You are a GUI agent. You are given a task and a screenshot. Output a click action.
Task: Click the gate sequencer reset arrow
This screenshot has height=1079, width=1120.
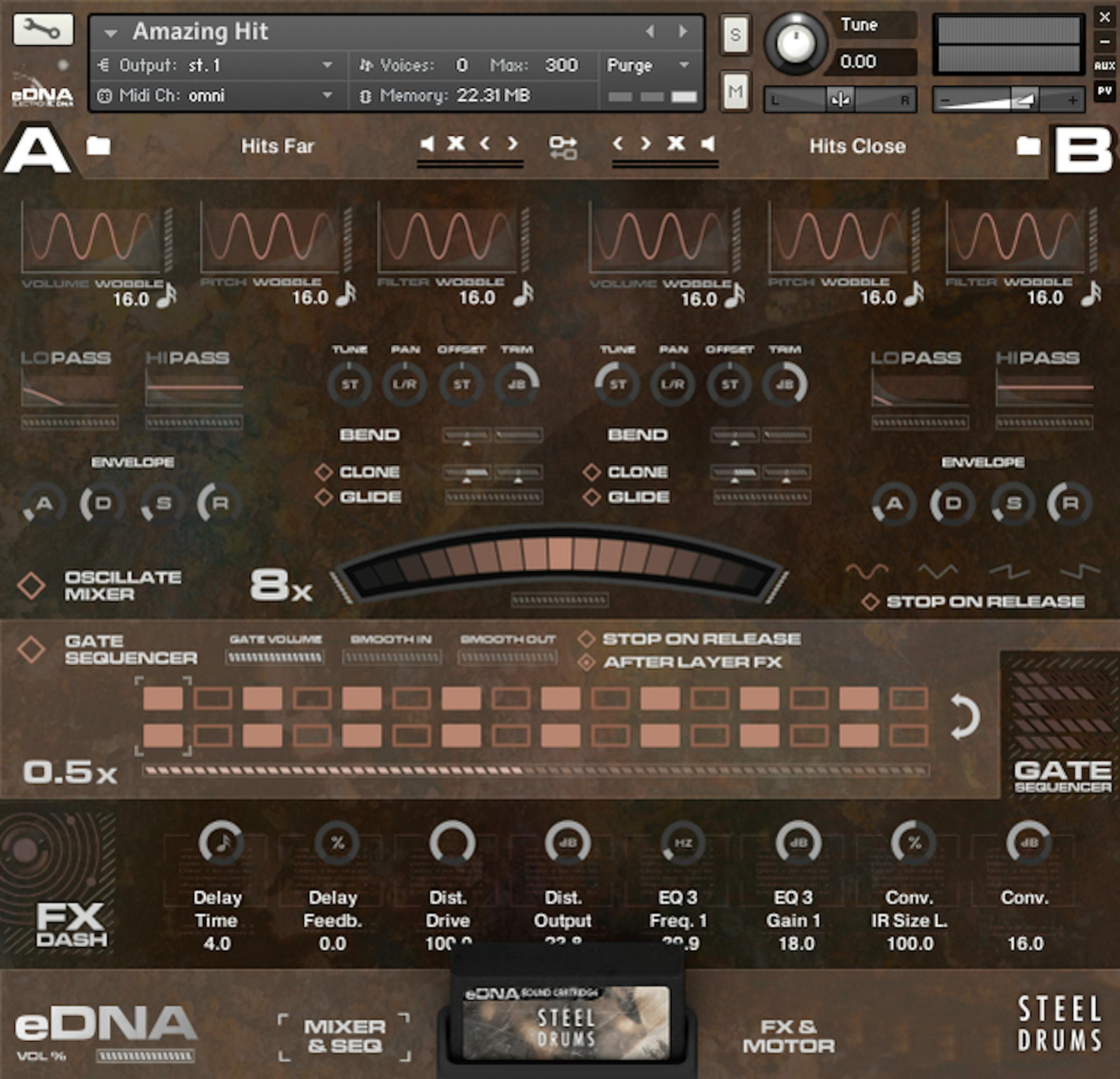(x=965, y=716)
